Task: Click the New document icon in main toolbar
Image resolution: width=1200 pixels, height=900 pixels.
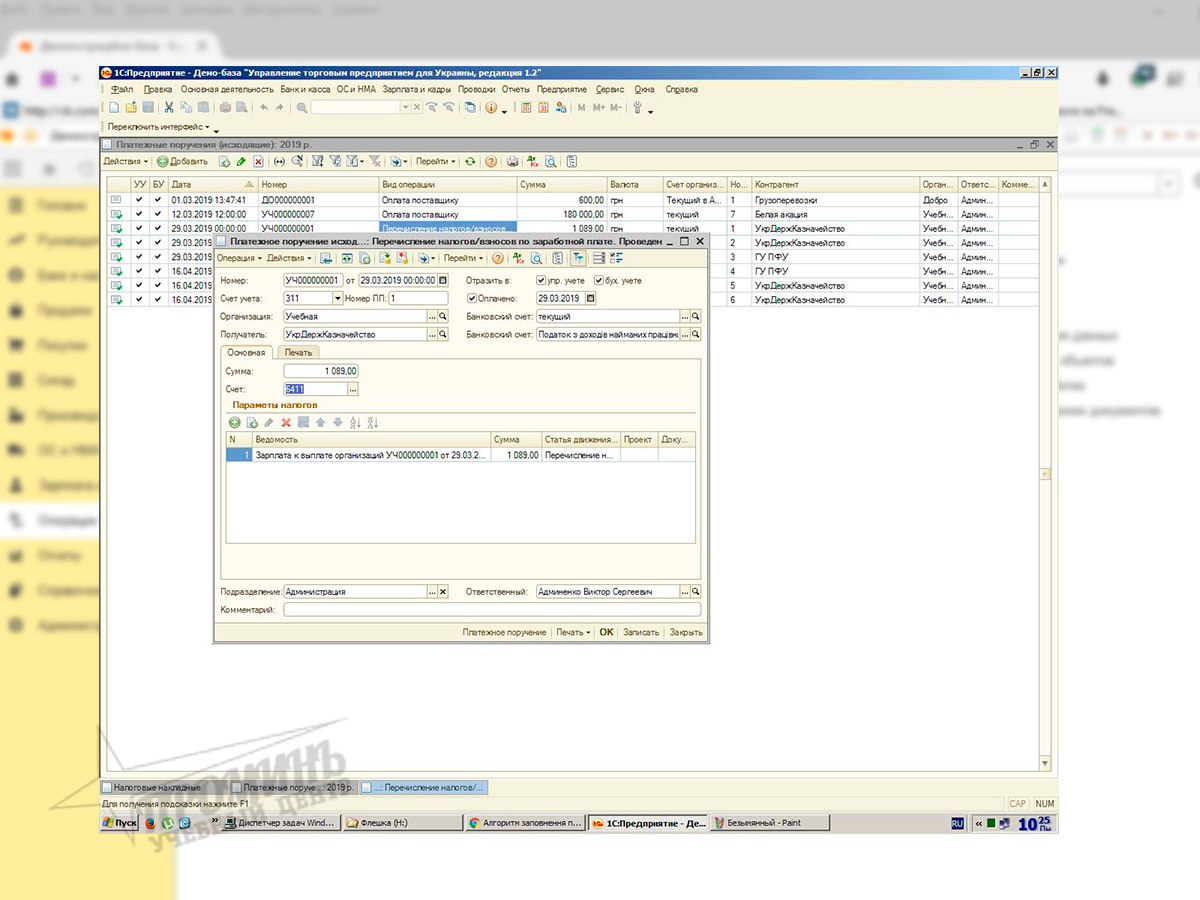Action: 114,107
